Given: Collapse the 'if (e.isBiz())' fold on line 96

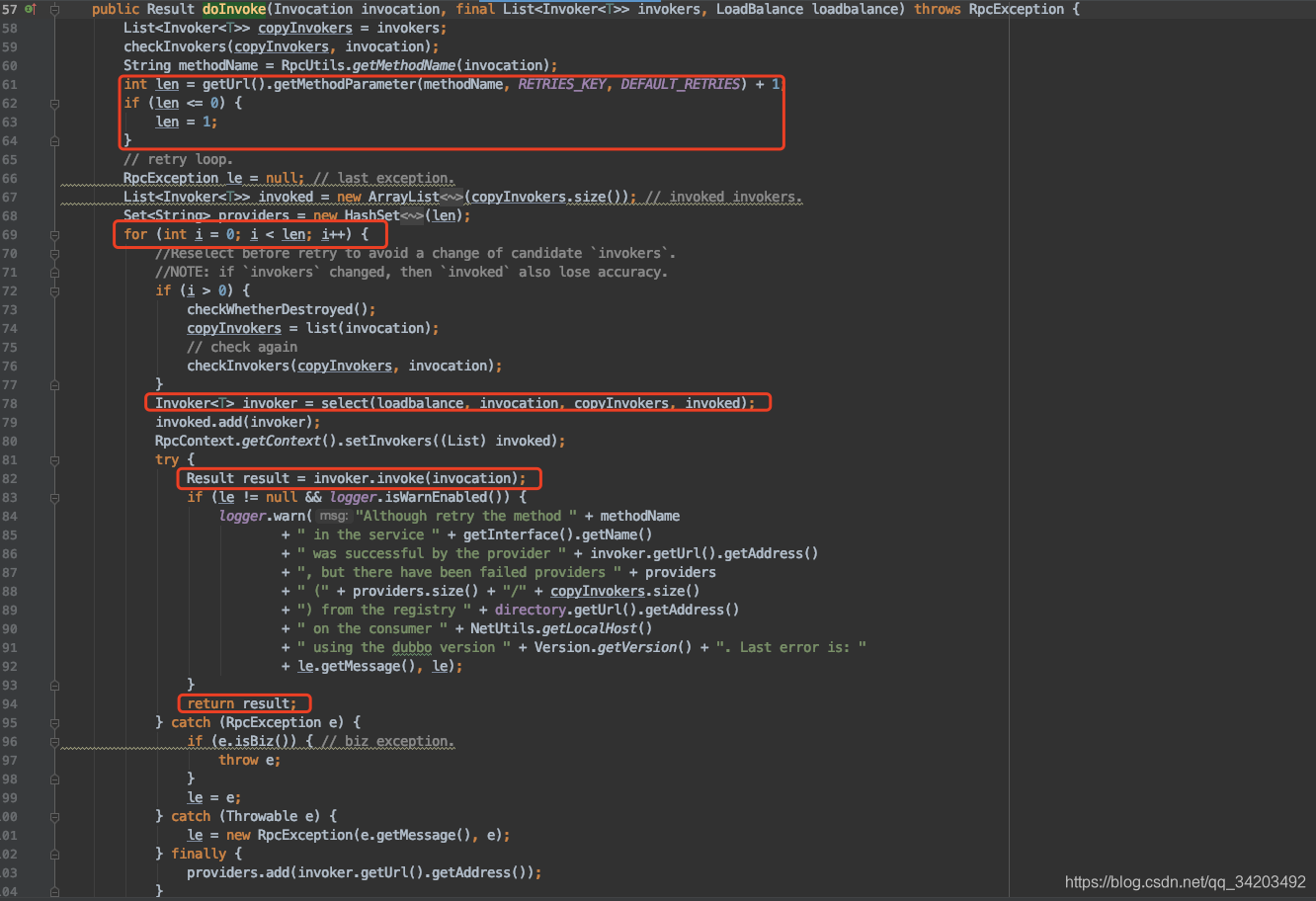Looking at the screenshot, I should coord(53,741).
